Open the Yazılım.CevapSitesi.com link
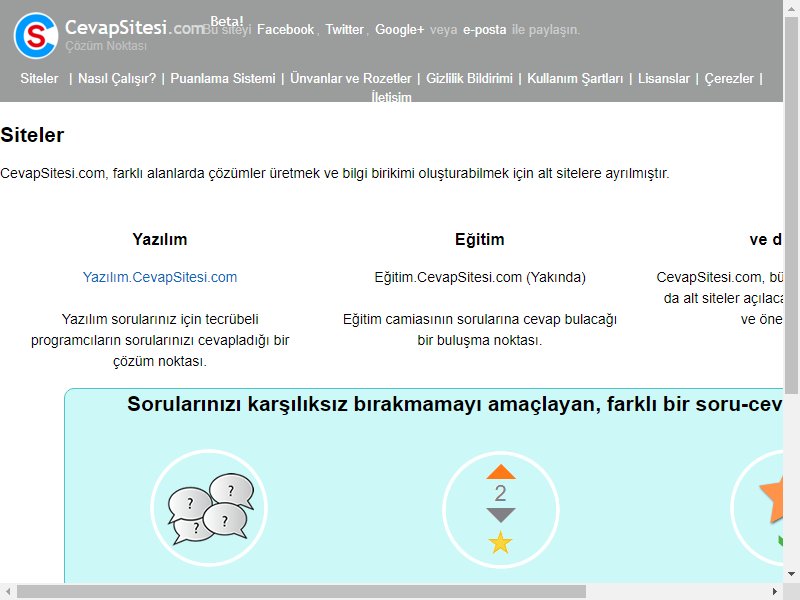 click(160, 277)
